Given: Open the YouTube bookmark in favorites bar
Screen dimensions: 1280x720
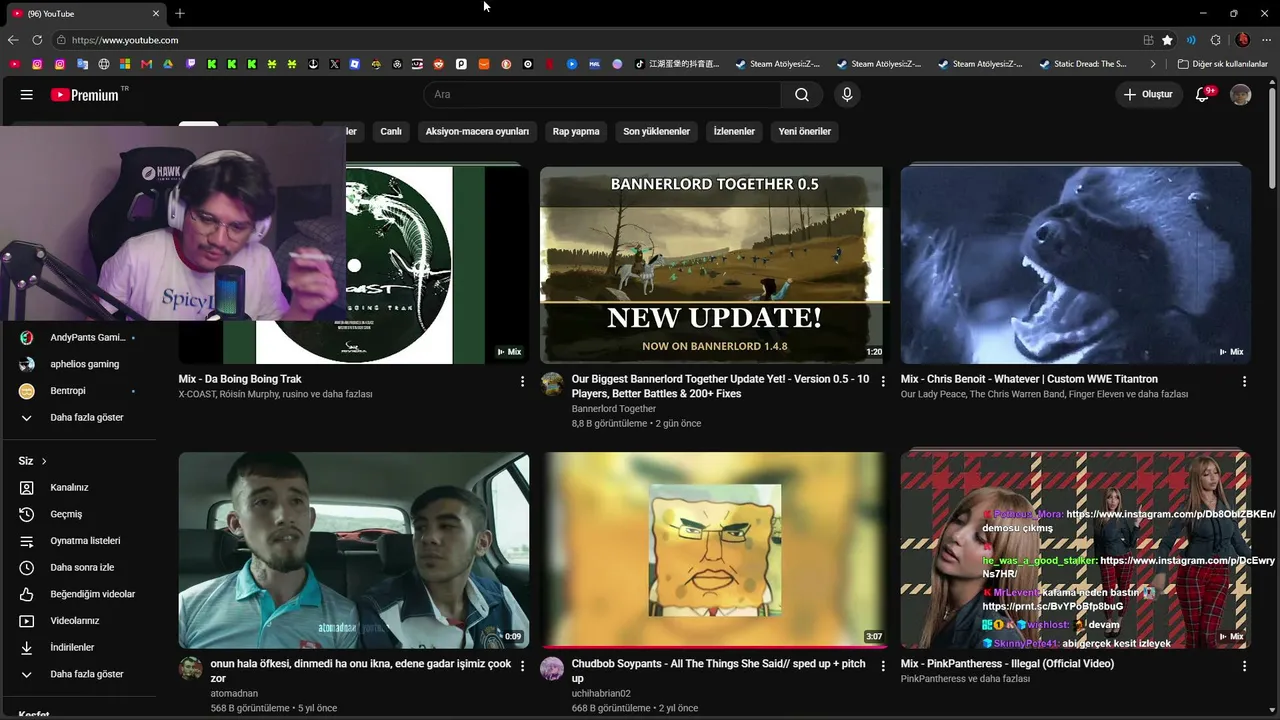Looking at the screenshot, I should (14, 64).
